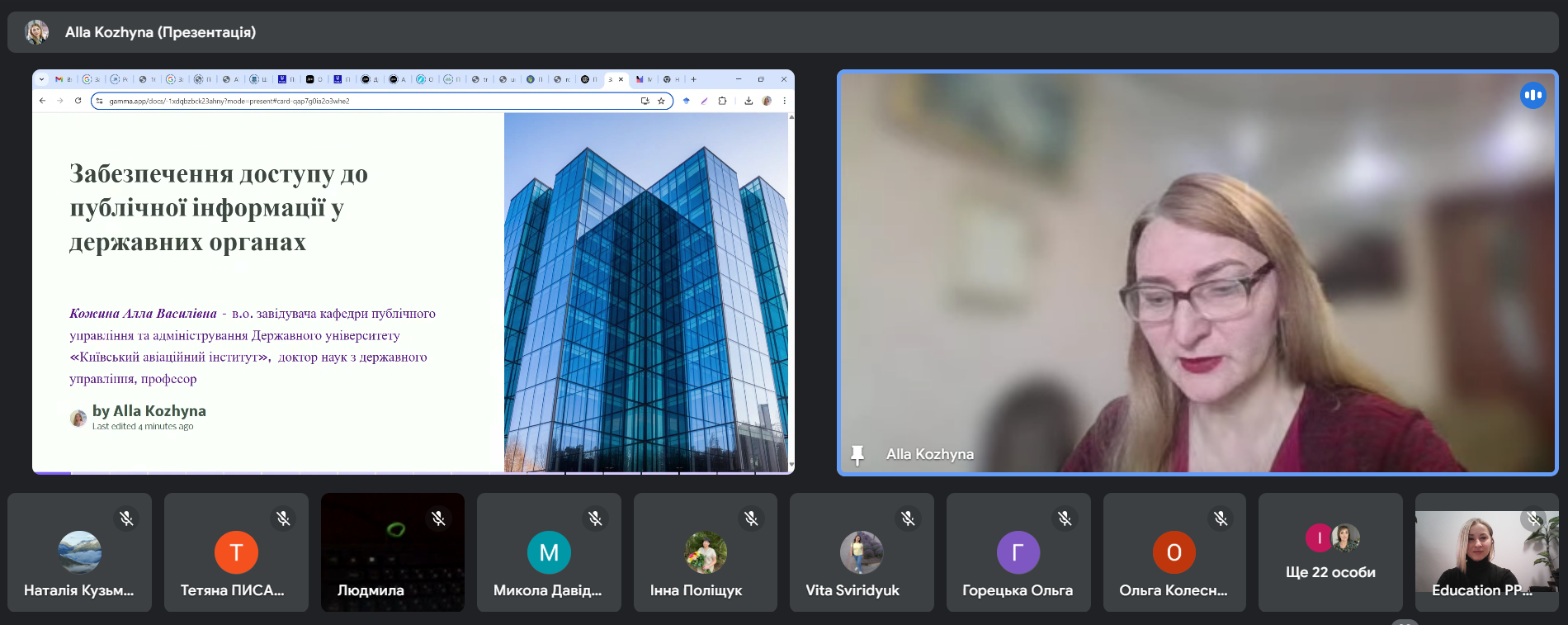Click muted mic icon on Тетяна ПИСА tile
The image size is (1568, 625).
pos(283,518)
